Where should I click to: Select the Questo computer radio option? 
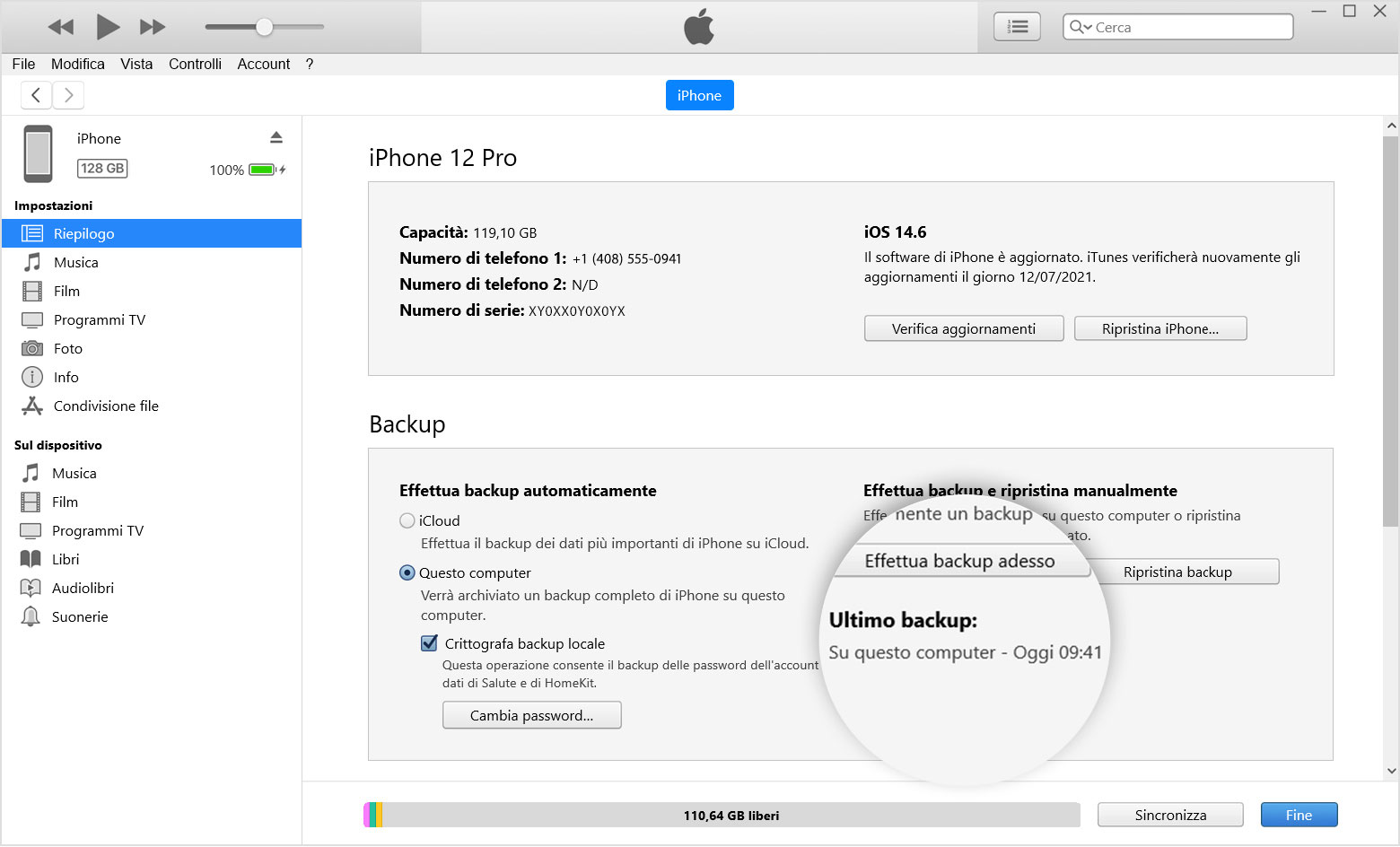click(407, 572)
